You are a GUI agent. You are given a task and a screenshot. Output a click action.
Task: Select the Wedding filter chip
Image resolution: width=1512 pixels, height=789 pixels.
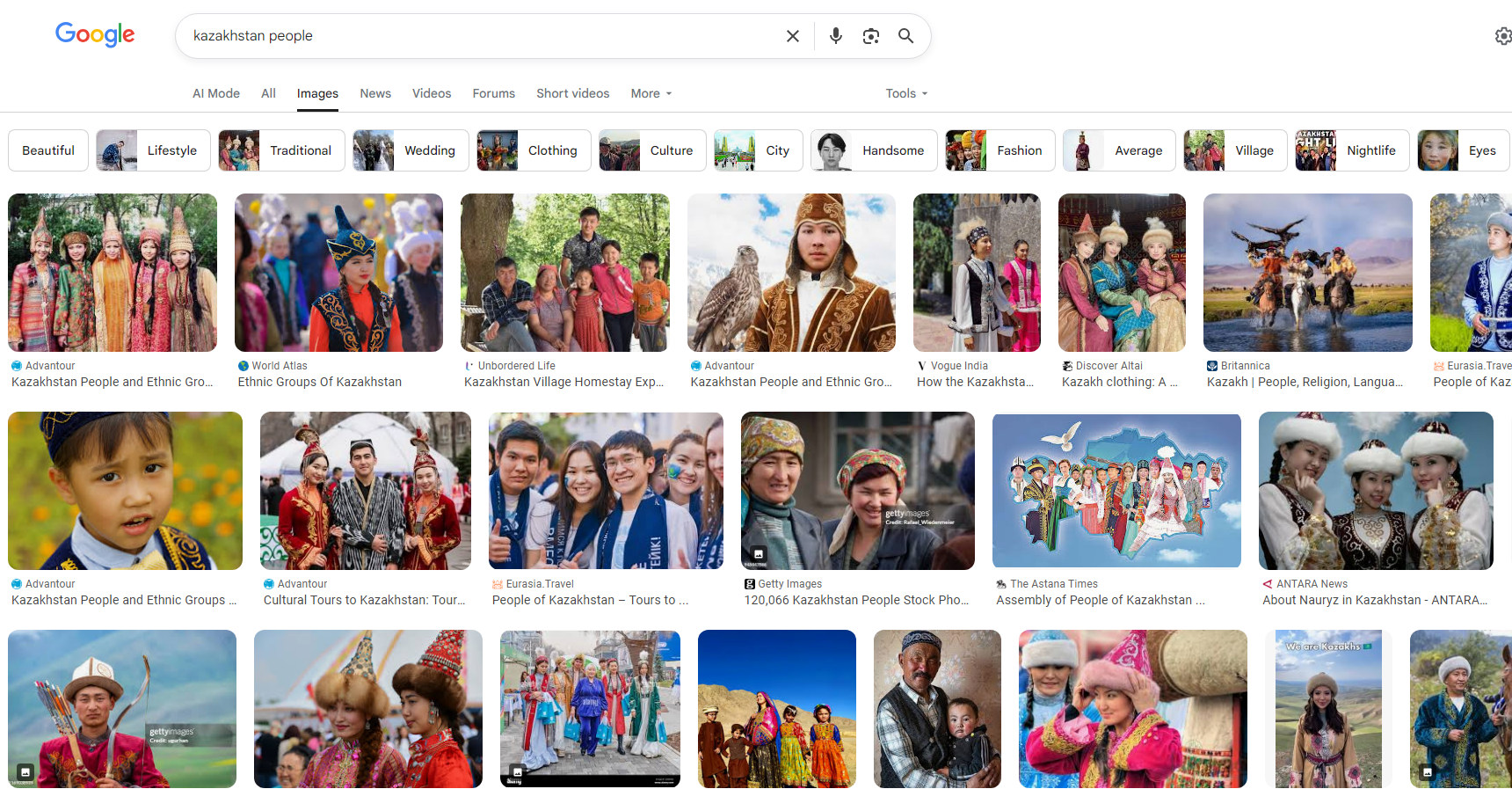pos(411,150)
